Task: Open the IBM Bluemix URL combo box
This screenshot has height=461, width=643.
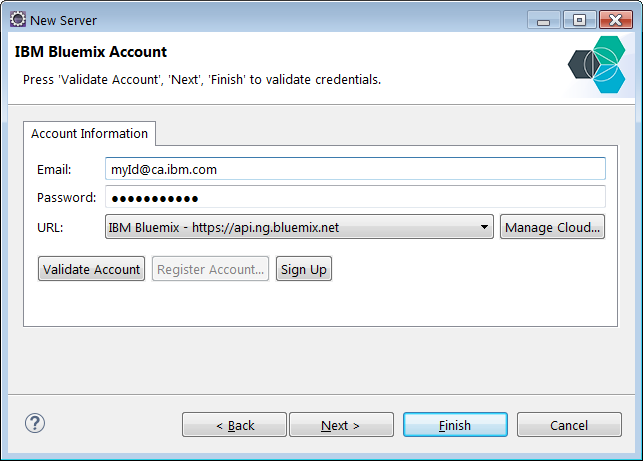Action: (x=299, y=227)
